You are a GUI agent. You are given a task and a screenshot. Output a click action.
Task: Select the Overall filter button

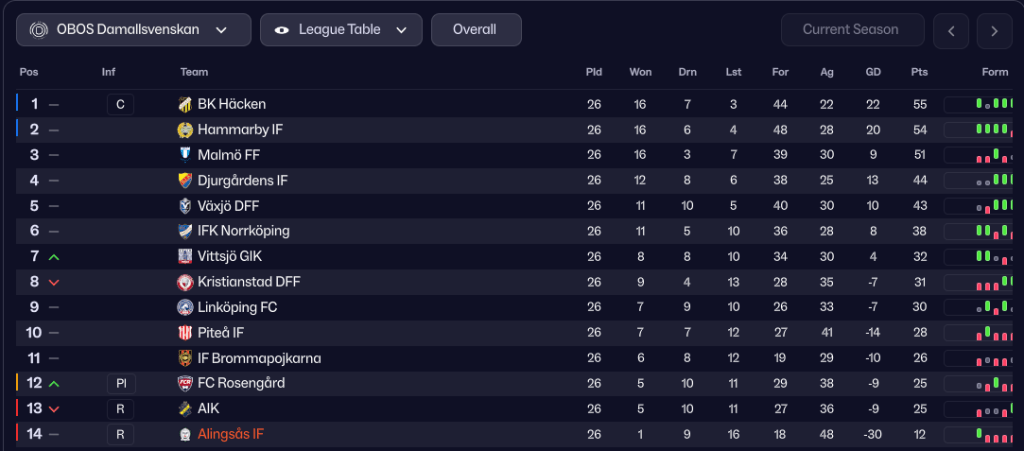point(475,30)
